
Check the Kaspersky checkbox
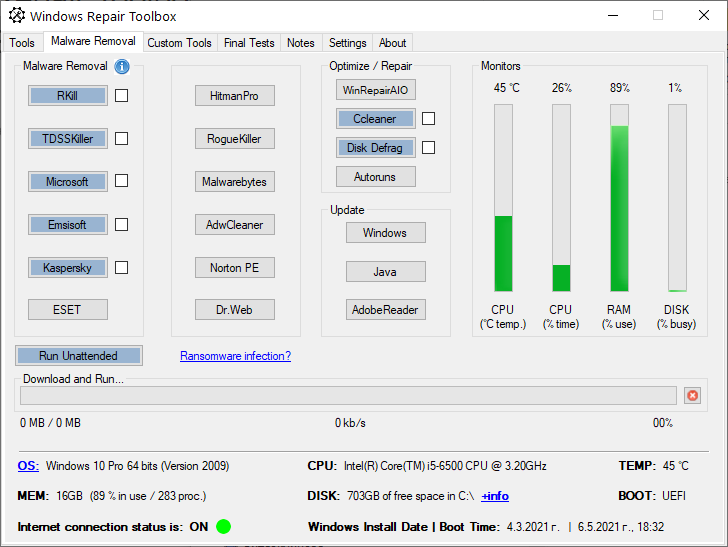[x=122, y=267]
